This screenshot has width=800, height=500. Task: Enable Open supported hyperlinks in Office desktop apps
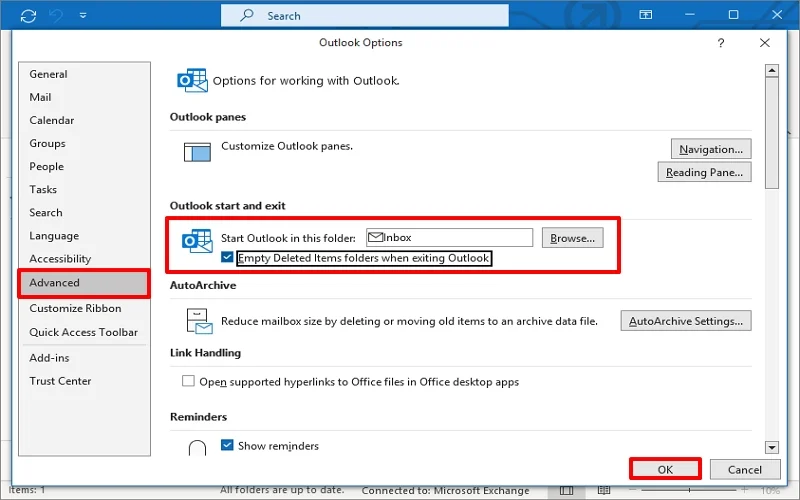tap(188, 381)
